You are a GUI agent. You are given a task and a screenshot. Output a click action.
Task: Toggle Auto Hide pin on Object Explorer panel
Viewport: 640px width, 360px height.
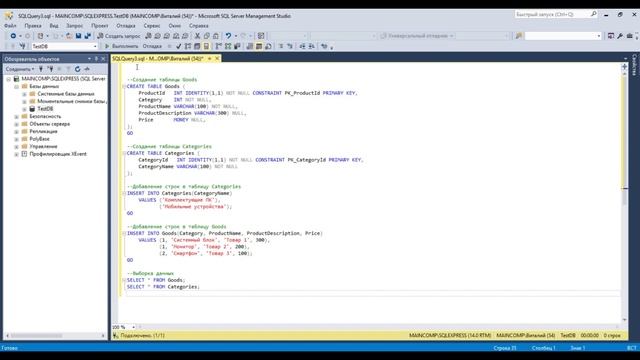(x=96, y=59)
